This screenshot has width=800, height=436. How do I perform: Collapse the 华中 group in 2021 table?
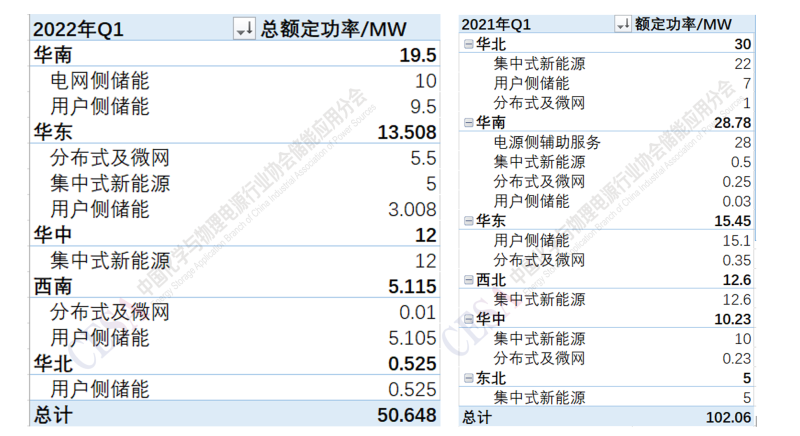468,319
